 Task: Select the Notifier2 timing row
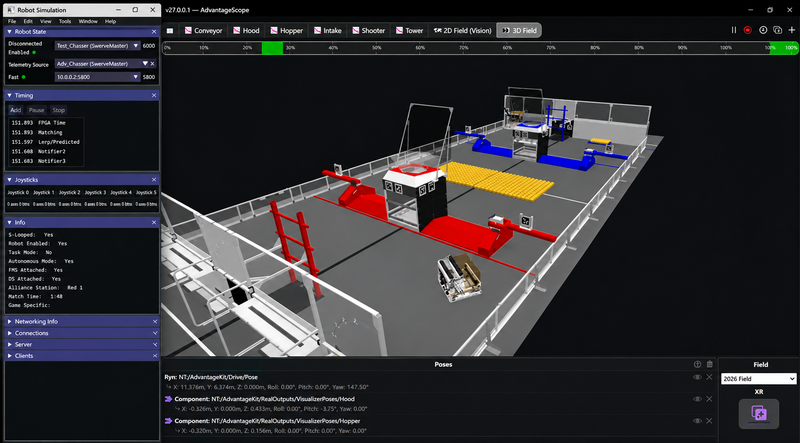tap(46, 152)
